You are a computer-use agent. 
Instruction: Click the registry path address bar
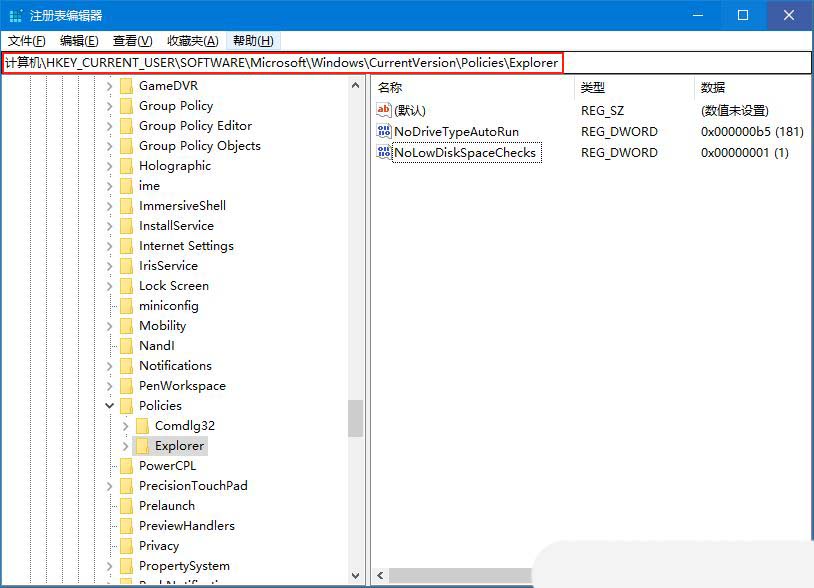pyautogui.click(x=406, y=63)
